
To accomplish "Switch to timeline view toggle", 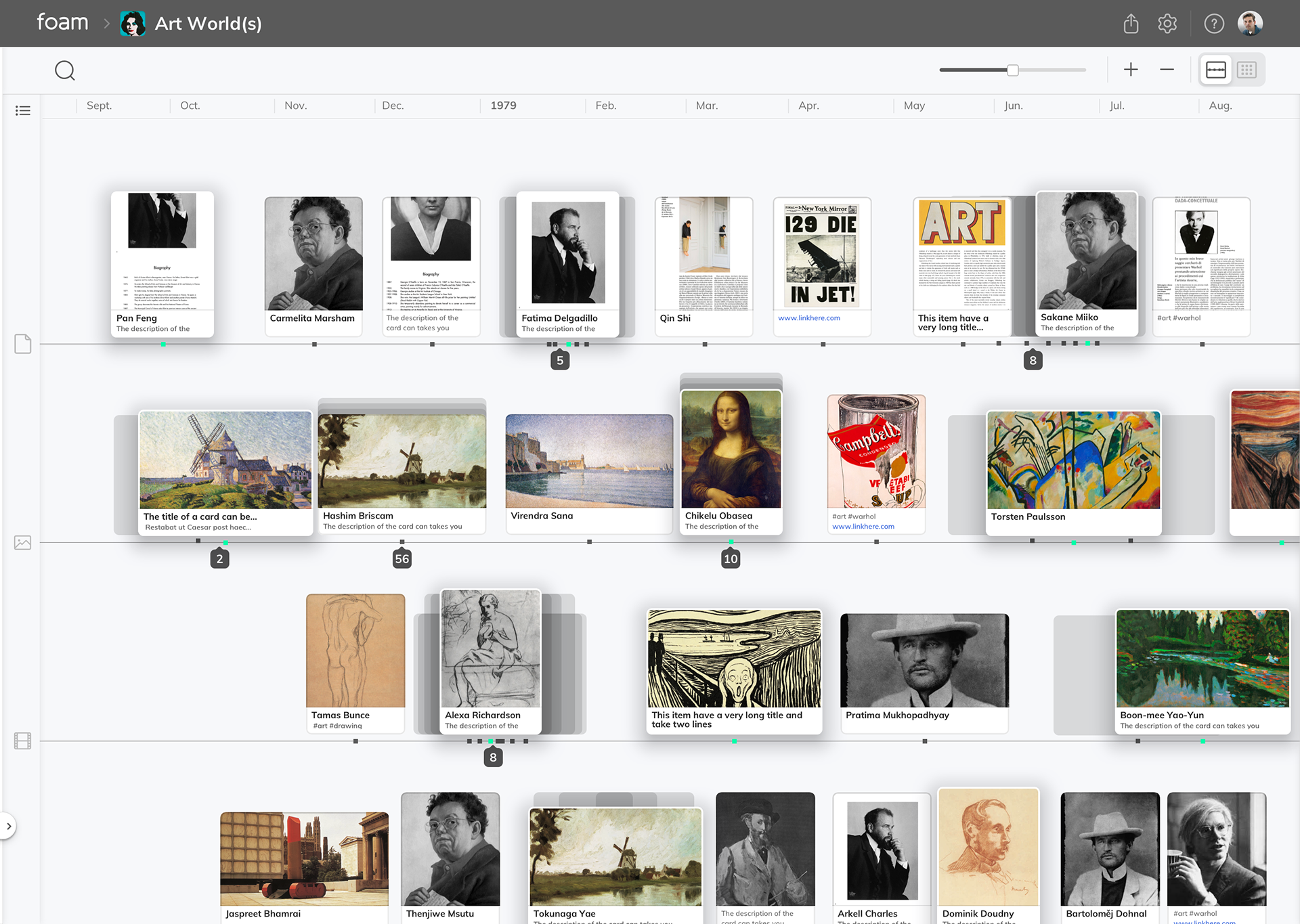I will click(x=1216, y=70).
